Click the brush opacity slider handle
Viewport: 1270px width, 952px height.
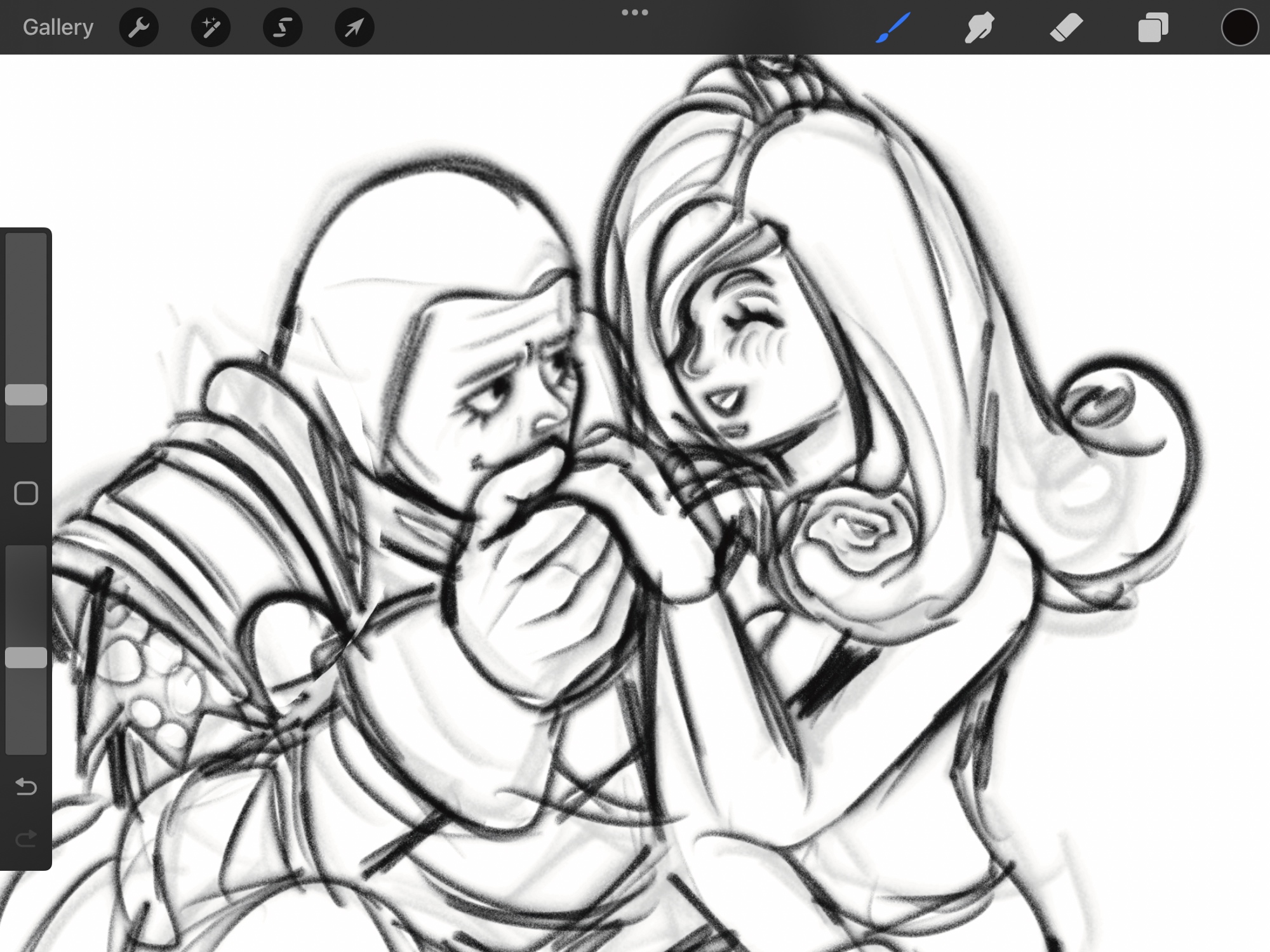26,658
